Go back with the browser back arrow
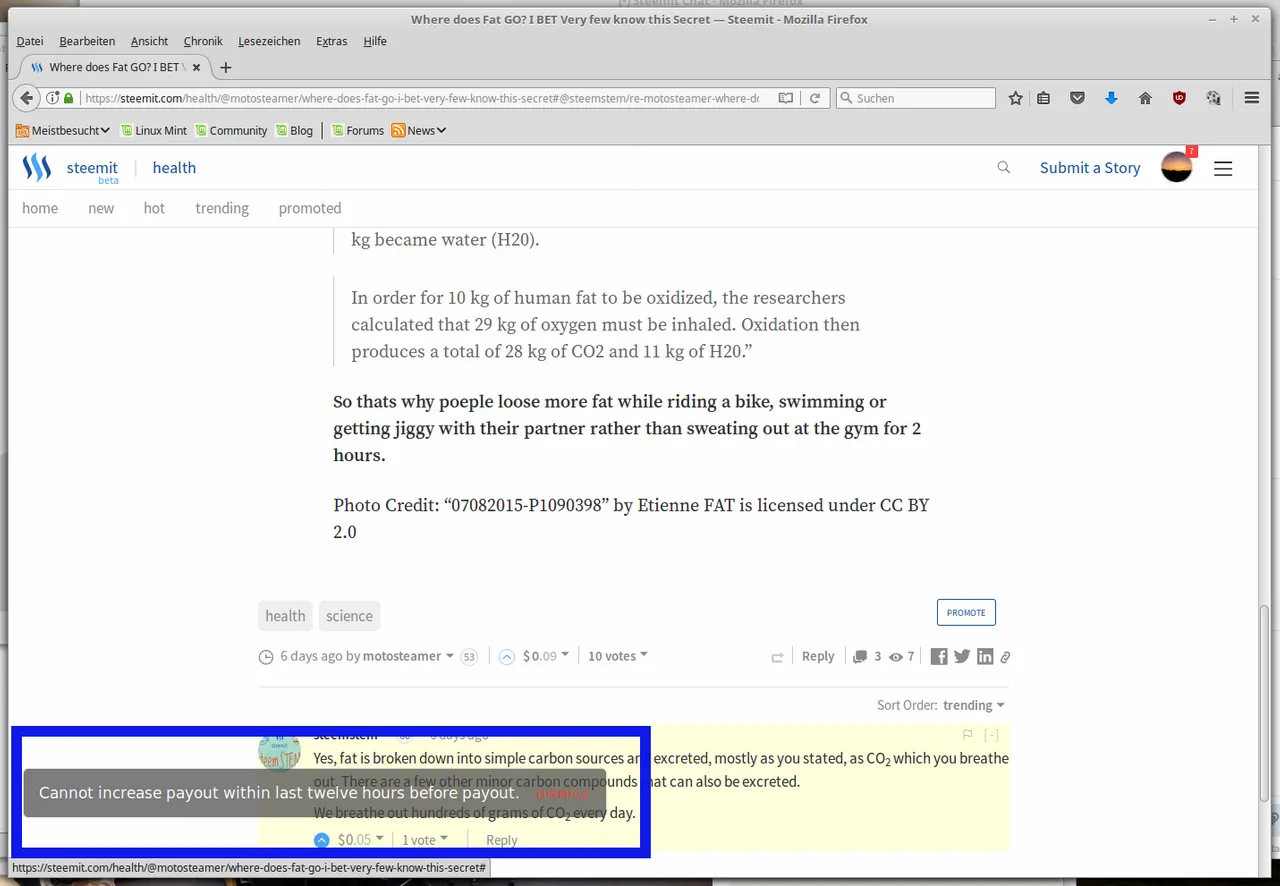The height and width of the screenshot is (886, 1280). (26, 98)
